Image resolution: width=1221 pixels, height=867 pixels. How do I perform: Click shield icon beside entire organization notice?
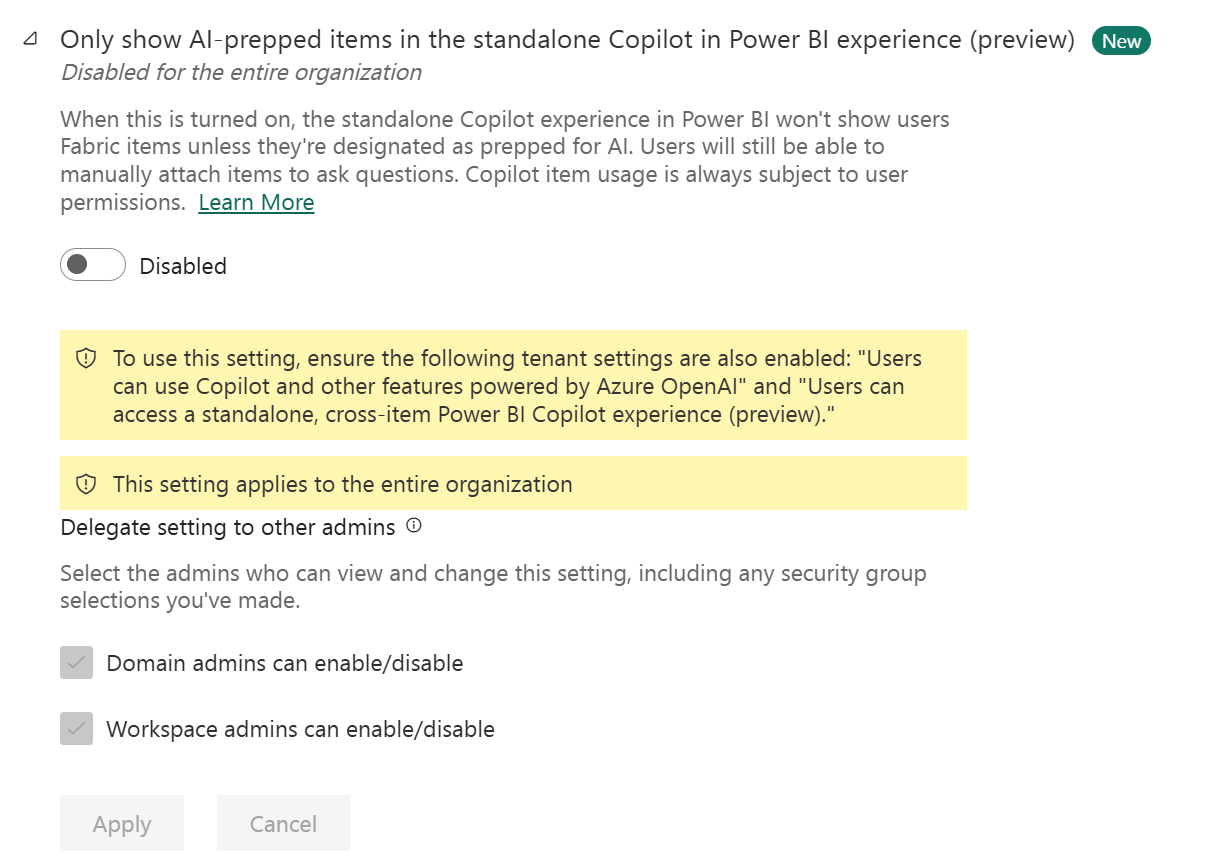[x=87, y=484]
